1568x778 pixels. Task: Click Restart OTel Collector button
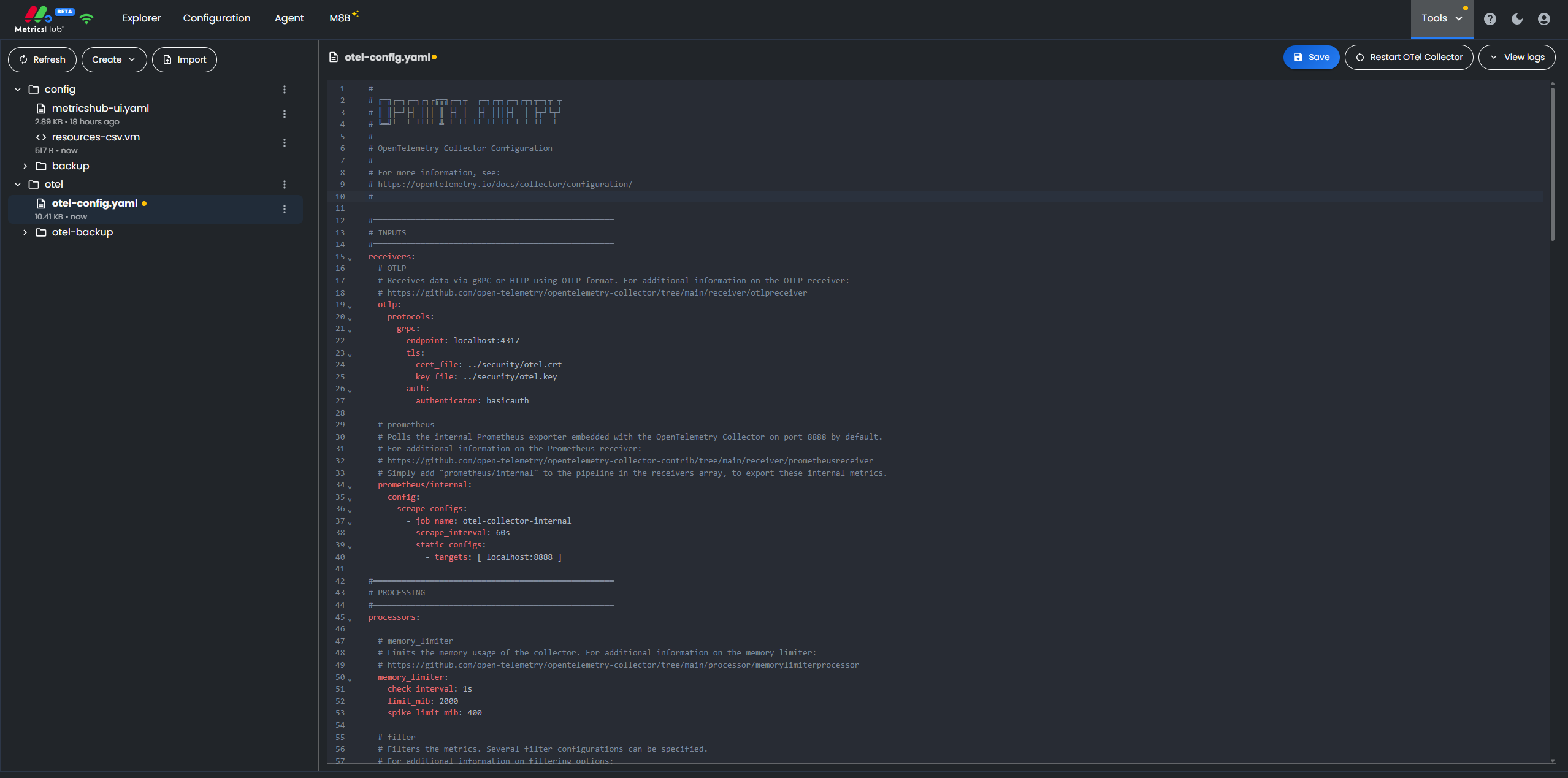click(1409, 57)
